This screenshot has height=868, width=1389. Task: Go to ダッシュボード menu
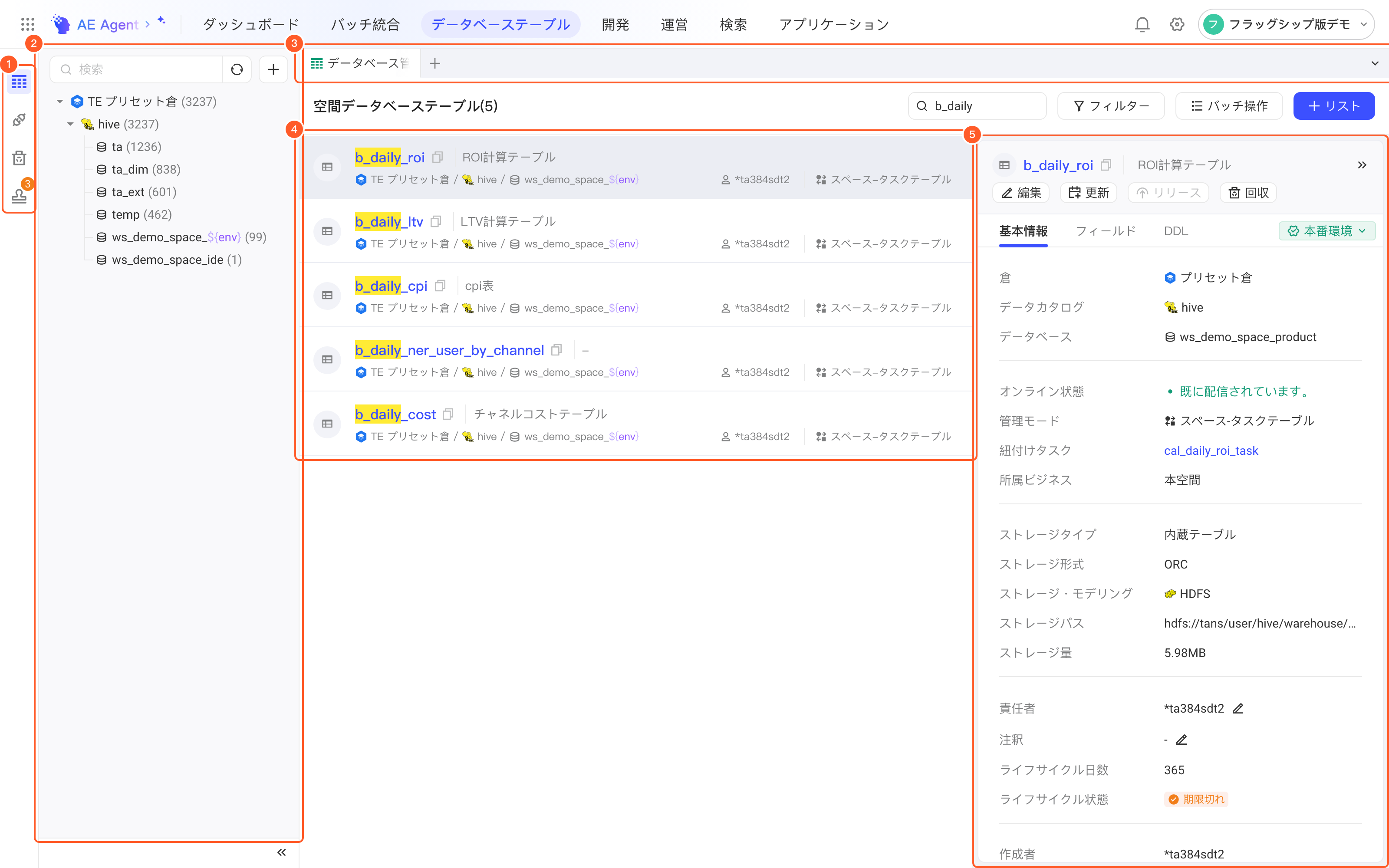pos(251,24)
